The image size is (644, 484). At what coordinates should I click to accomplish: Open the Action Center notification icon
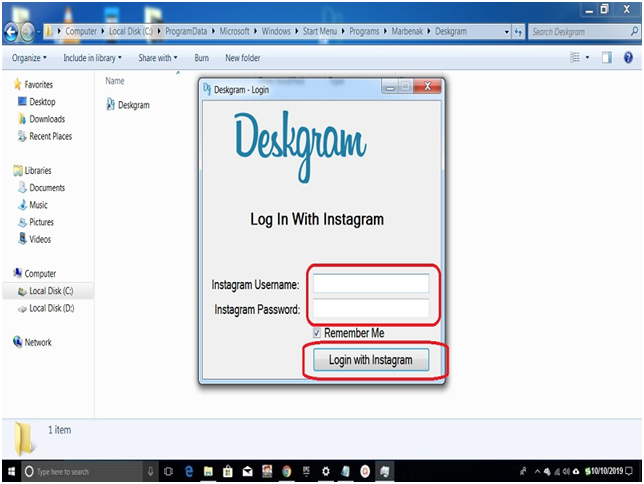[629, 471]
